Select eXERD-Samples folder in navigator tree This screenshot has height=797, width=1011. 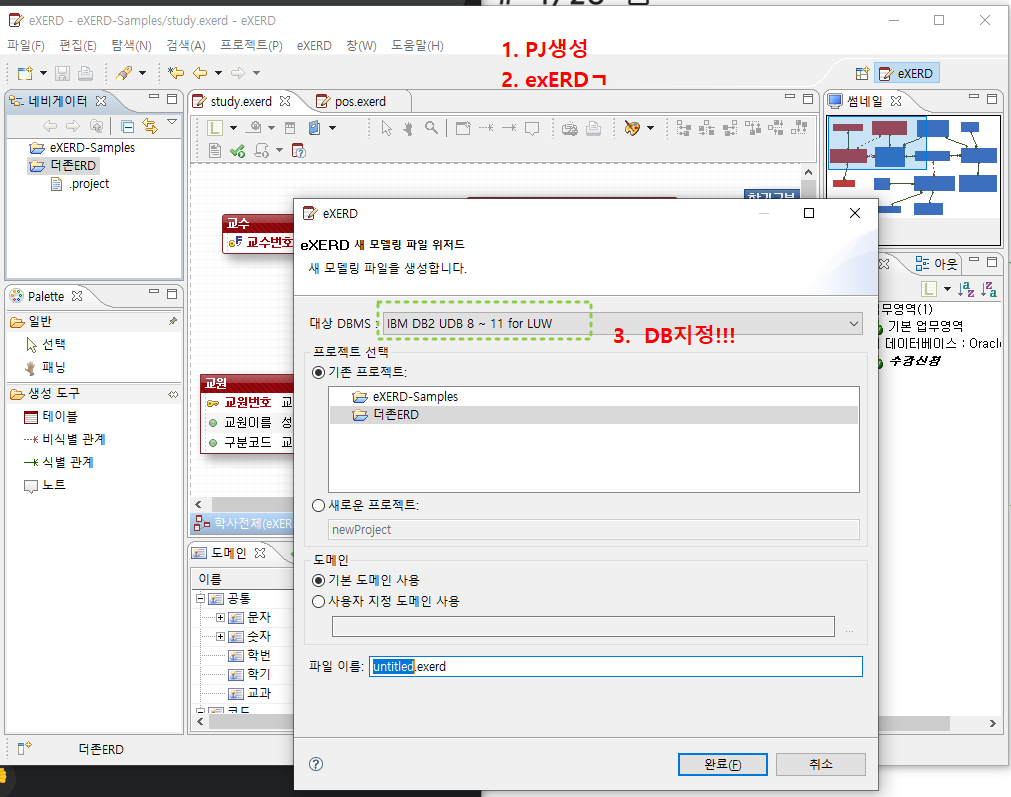click(83, 148)
